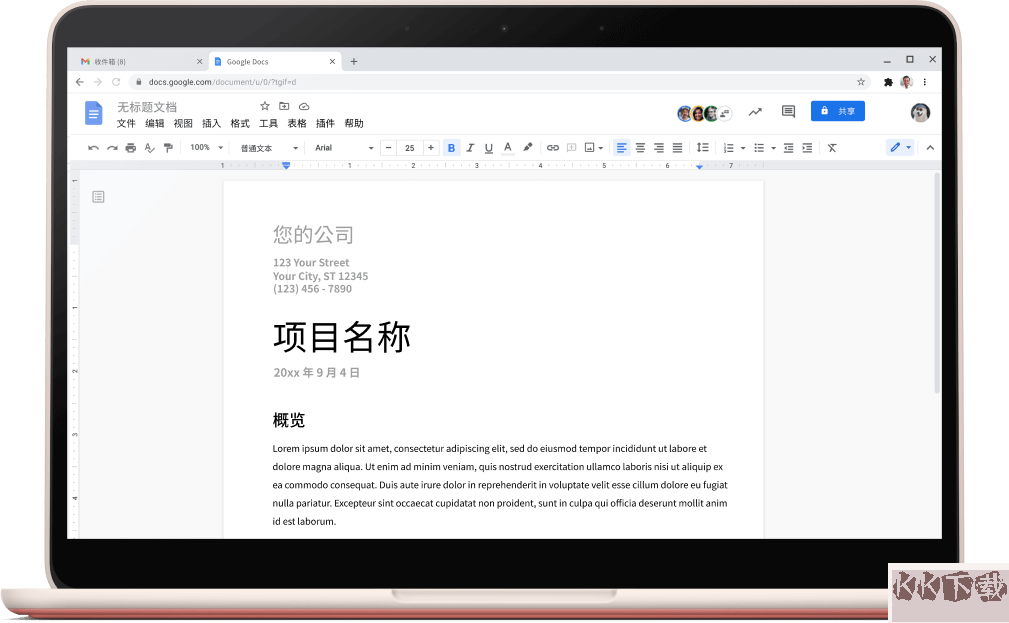Select the paint format tool
Image resolution: width=1009 pixels, height=623 pixels.
(x=168, y=148)
